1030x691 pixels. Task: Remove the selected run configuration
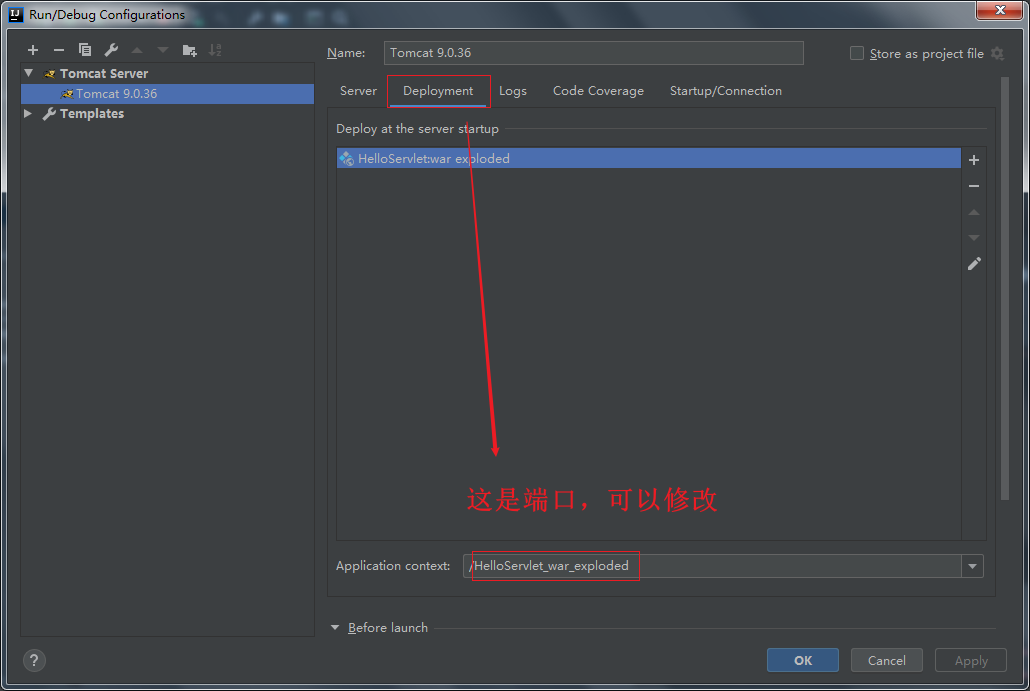coord(58,50)
